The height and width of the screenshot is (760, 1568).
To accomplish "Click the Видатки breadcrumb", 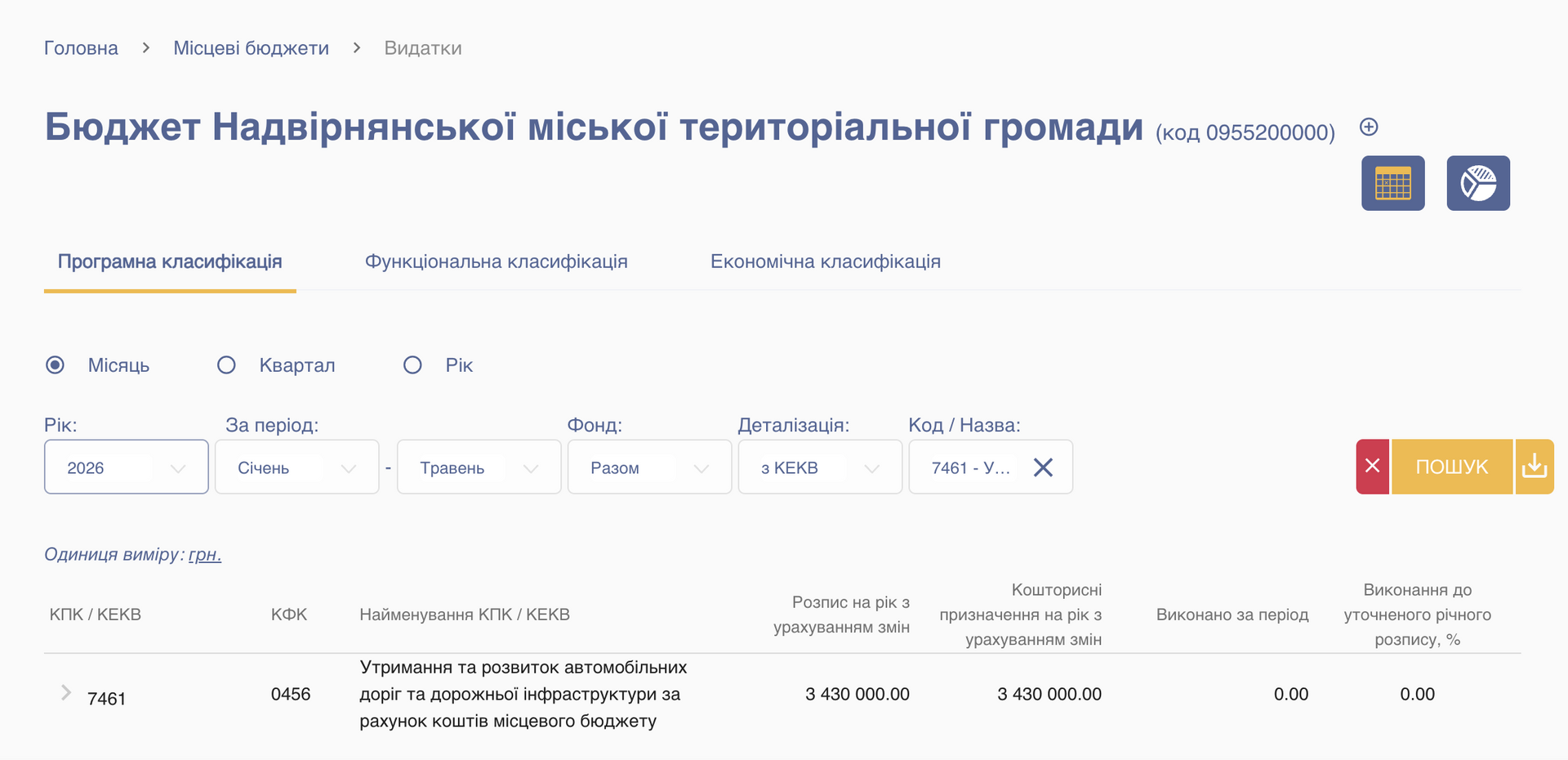I will tap(423, 48).
